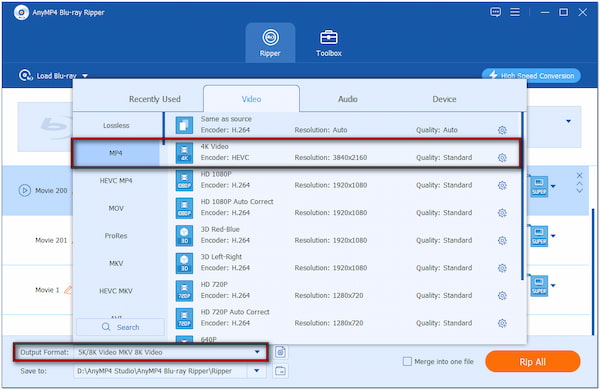Expand the disc title dropdown arrow at top right

569,121
